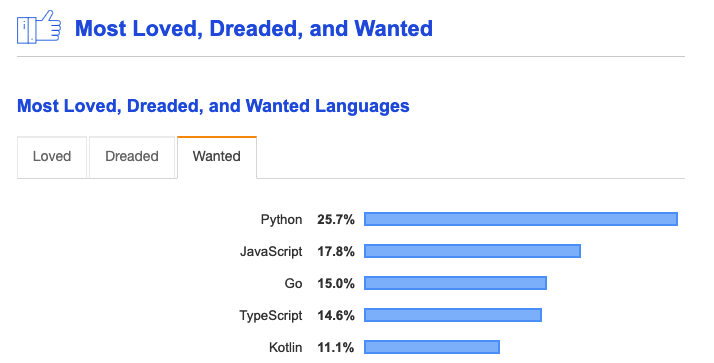Click the 15.0% value for Go
The height and width of the screenshot is (363, 714).
click(336, 283)
